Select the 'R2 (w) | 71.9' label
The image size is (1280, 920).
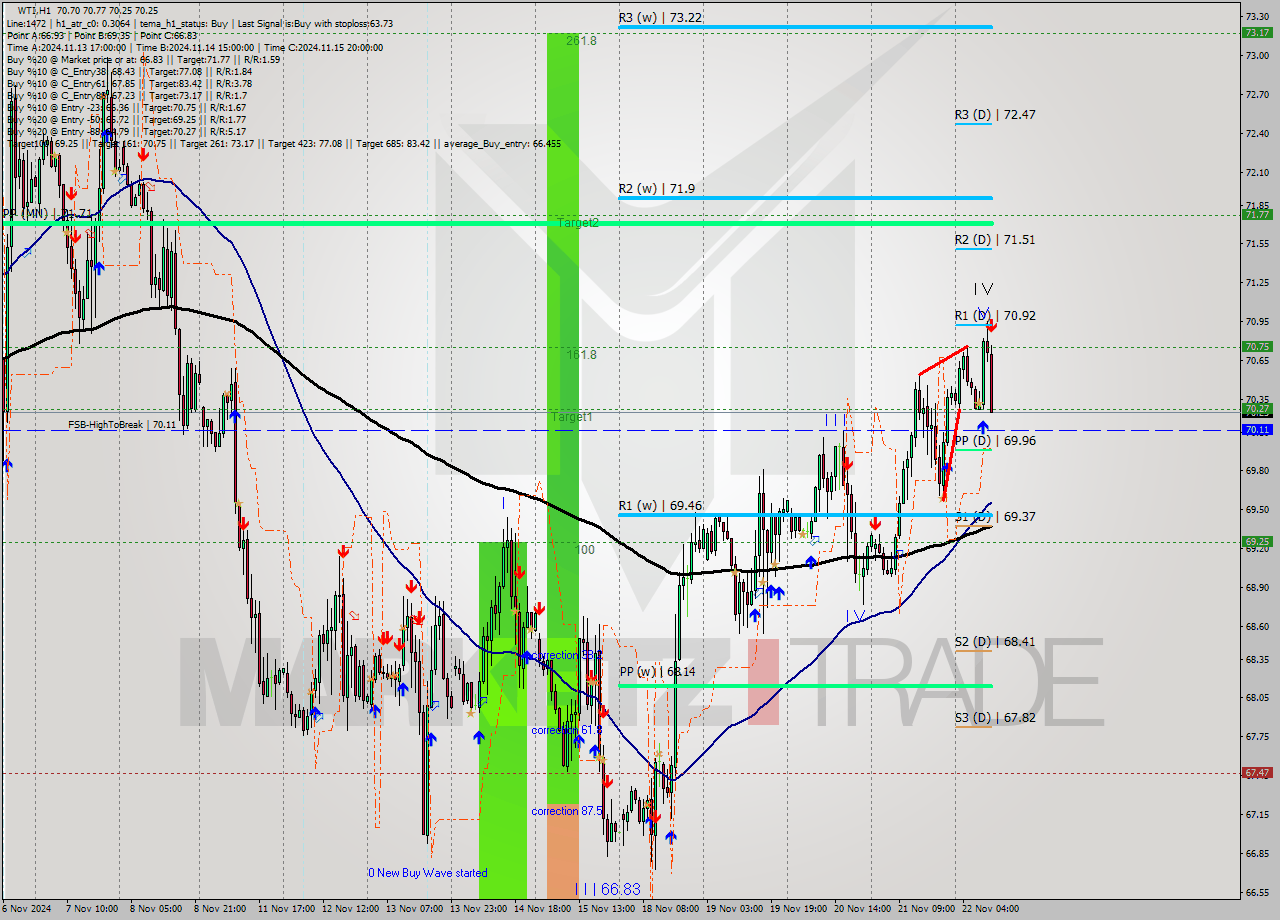[x=656, y=188]
